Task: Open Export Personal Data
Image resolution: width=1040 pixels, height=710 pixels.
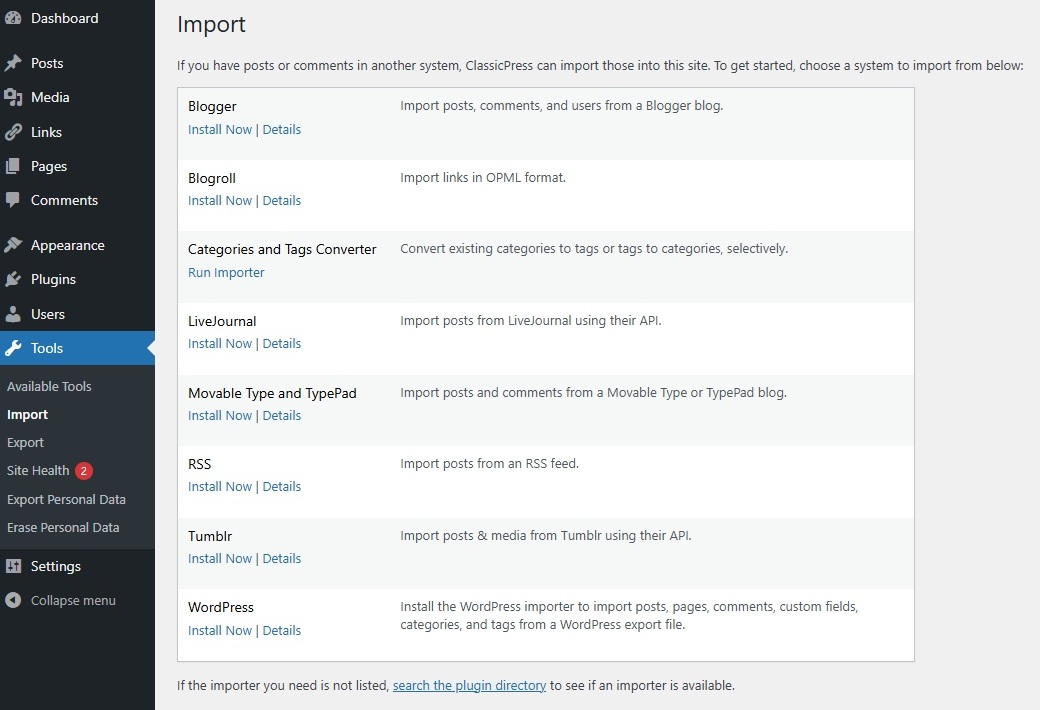Action: click(x=66, y=500)
